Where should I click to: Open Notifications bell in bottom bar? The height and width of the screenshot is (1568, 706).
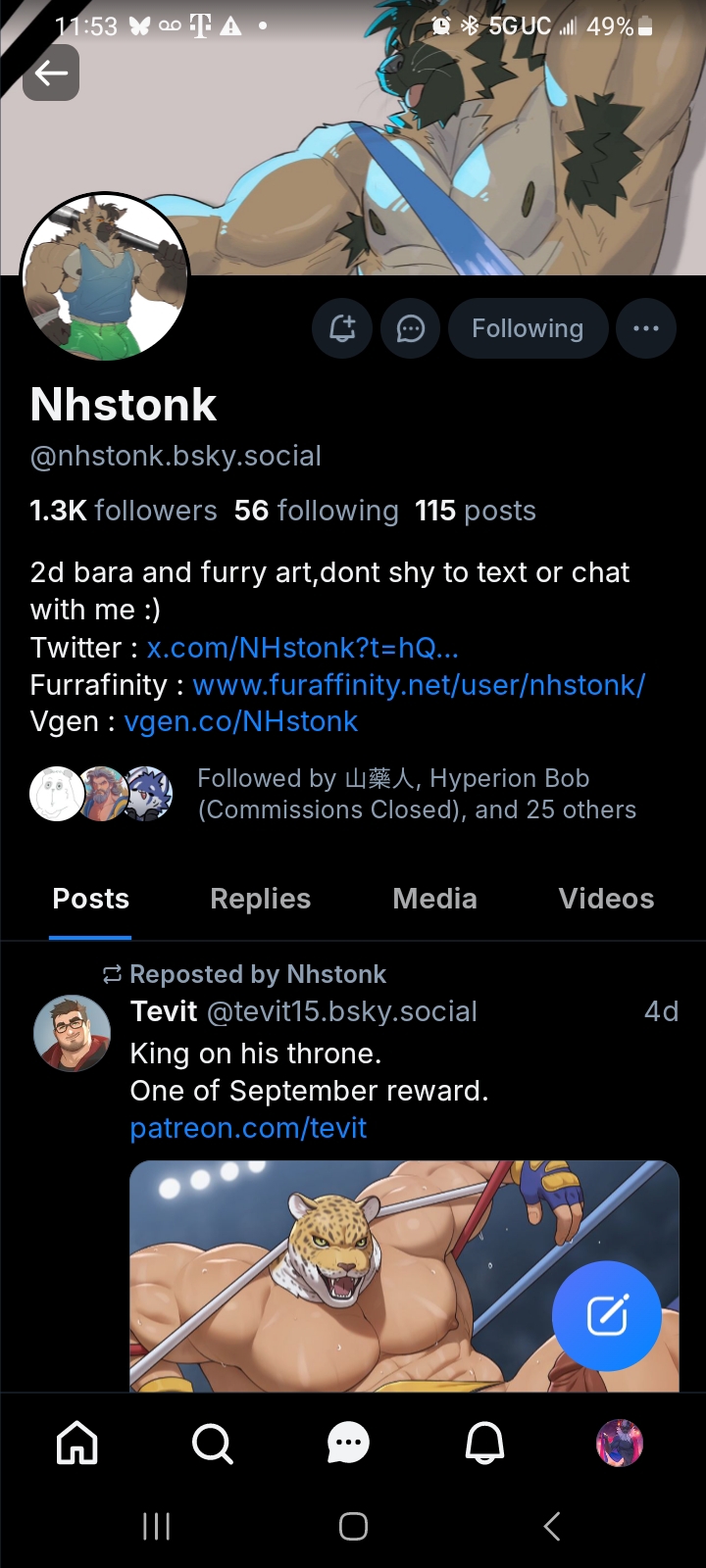[484, 1443]
